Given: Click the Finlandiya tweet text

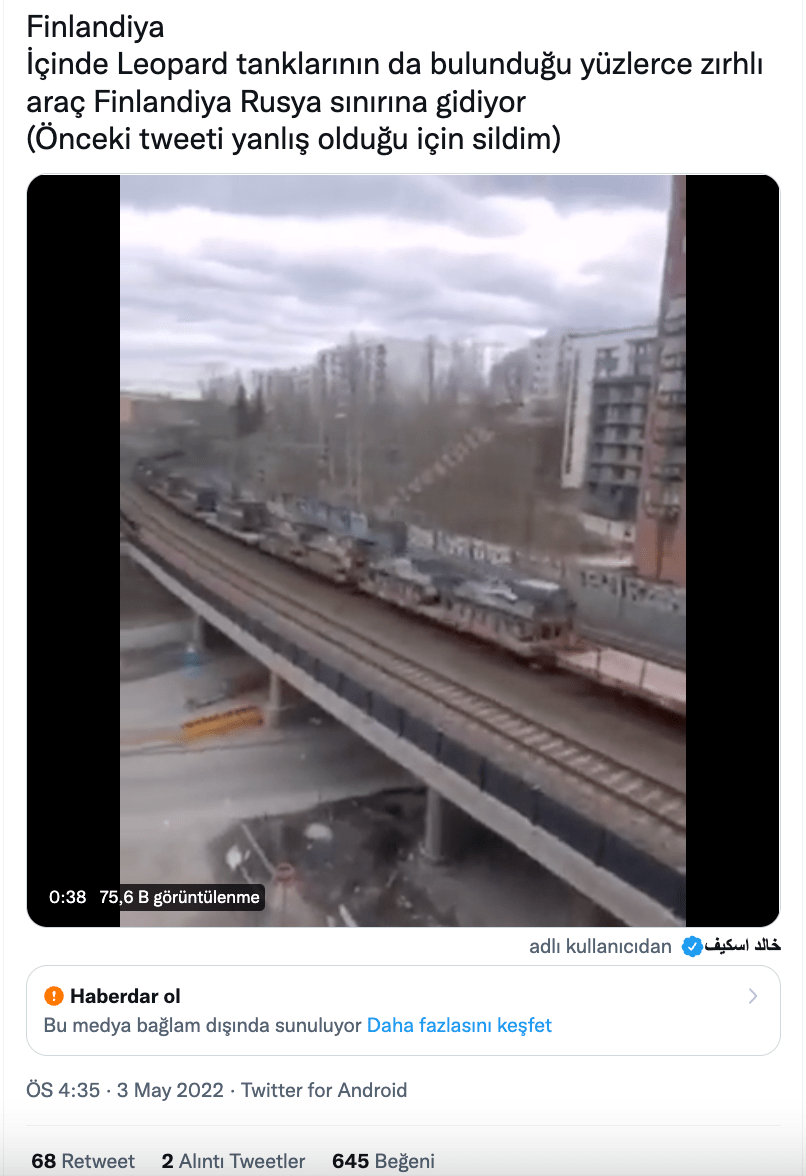Looking at the screenshot, I should (95, 27).
